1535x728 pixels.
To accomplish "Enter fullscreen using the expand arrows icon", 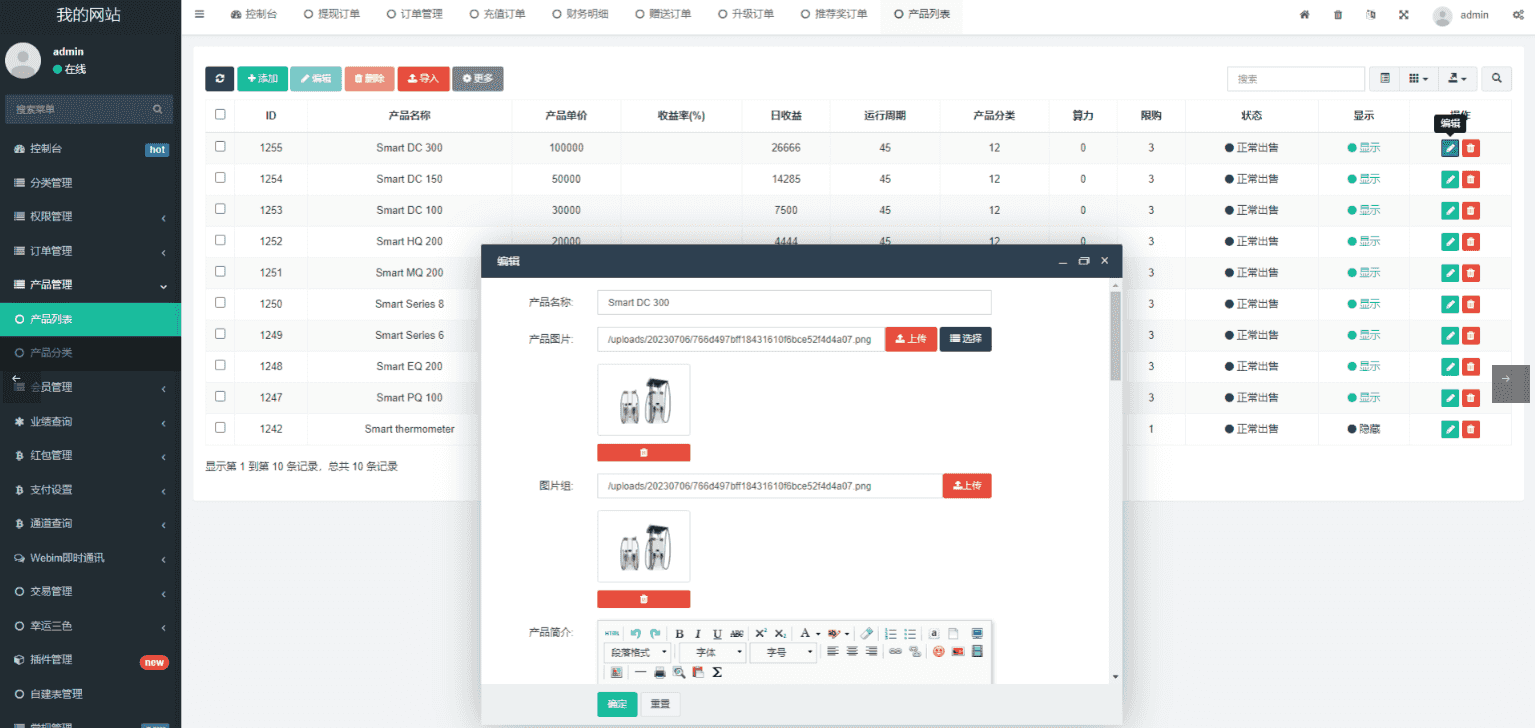I will (x=1404, y=15).
